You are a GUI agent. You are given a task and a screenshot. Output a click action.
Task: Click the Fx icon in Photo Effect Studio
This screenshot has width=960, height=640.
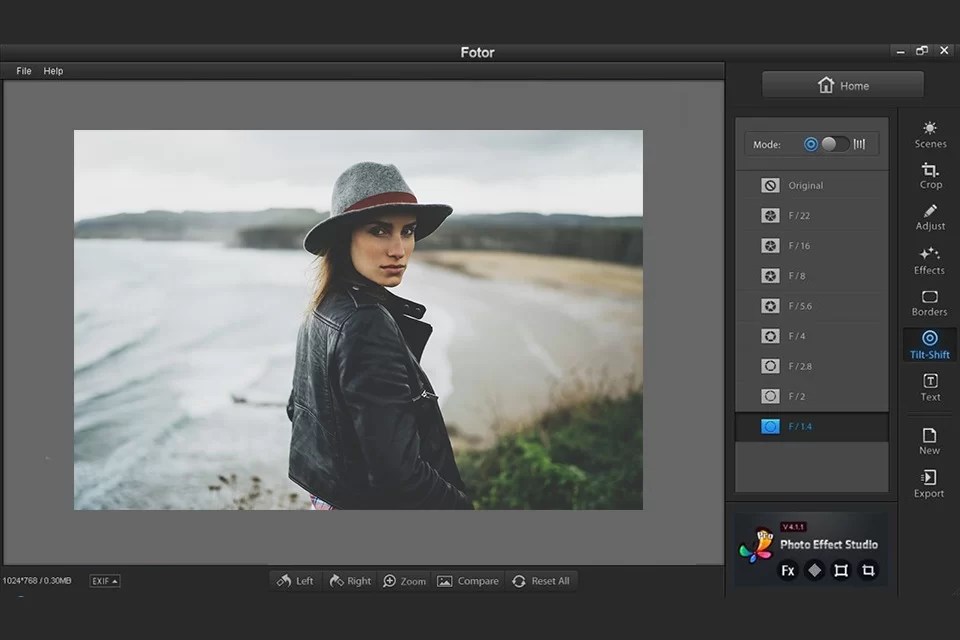(787, 570)
